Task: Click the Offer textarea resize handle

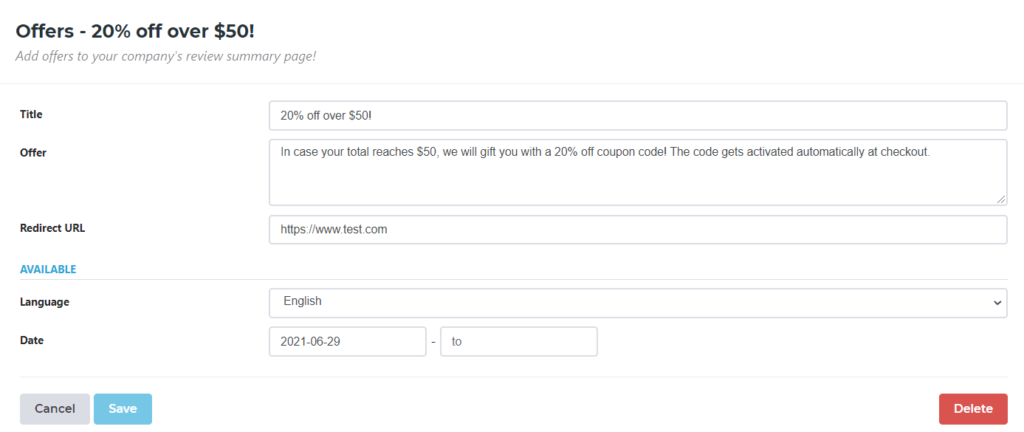Action: click(x=1000, y=199)
